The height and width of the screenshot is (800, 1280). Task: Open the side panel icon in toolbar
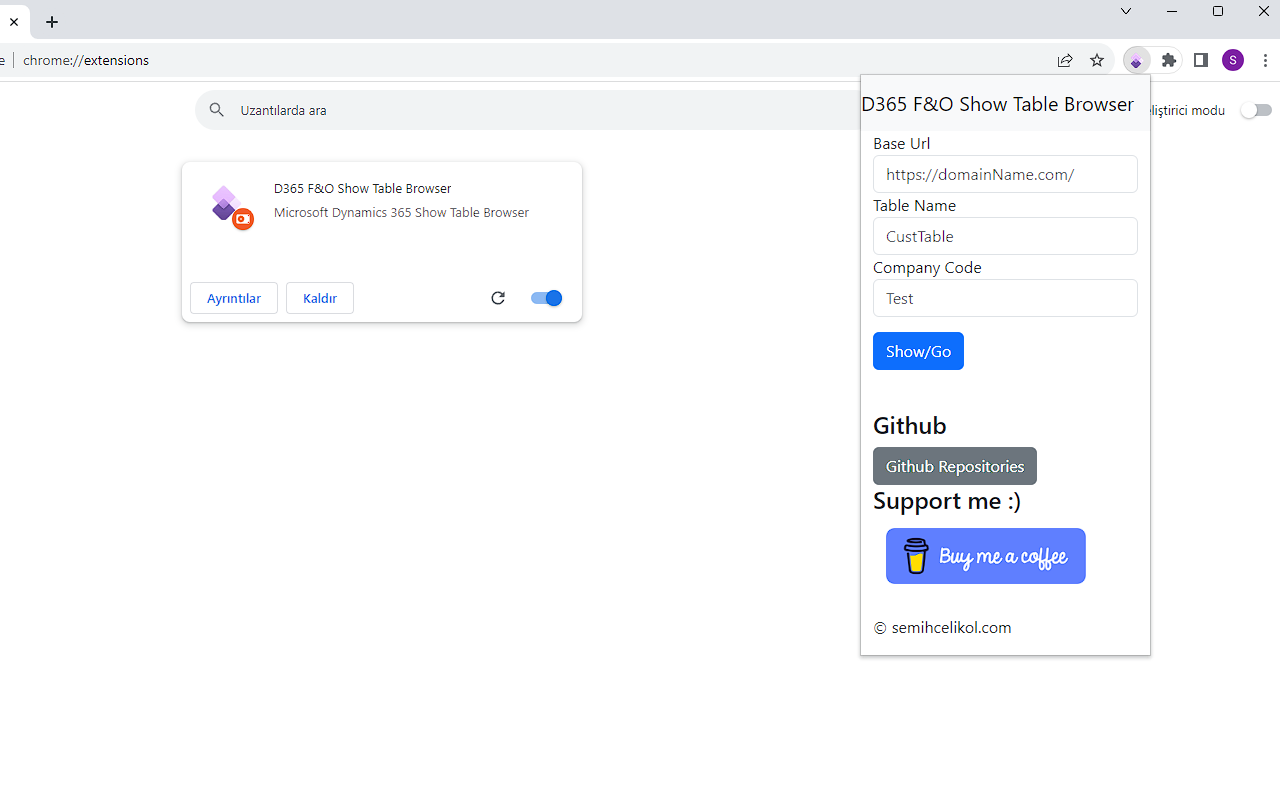tap(1200, 60)
